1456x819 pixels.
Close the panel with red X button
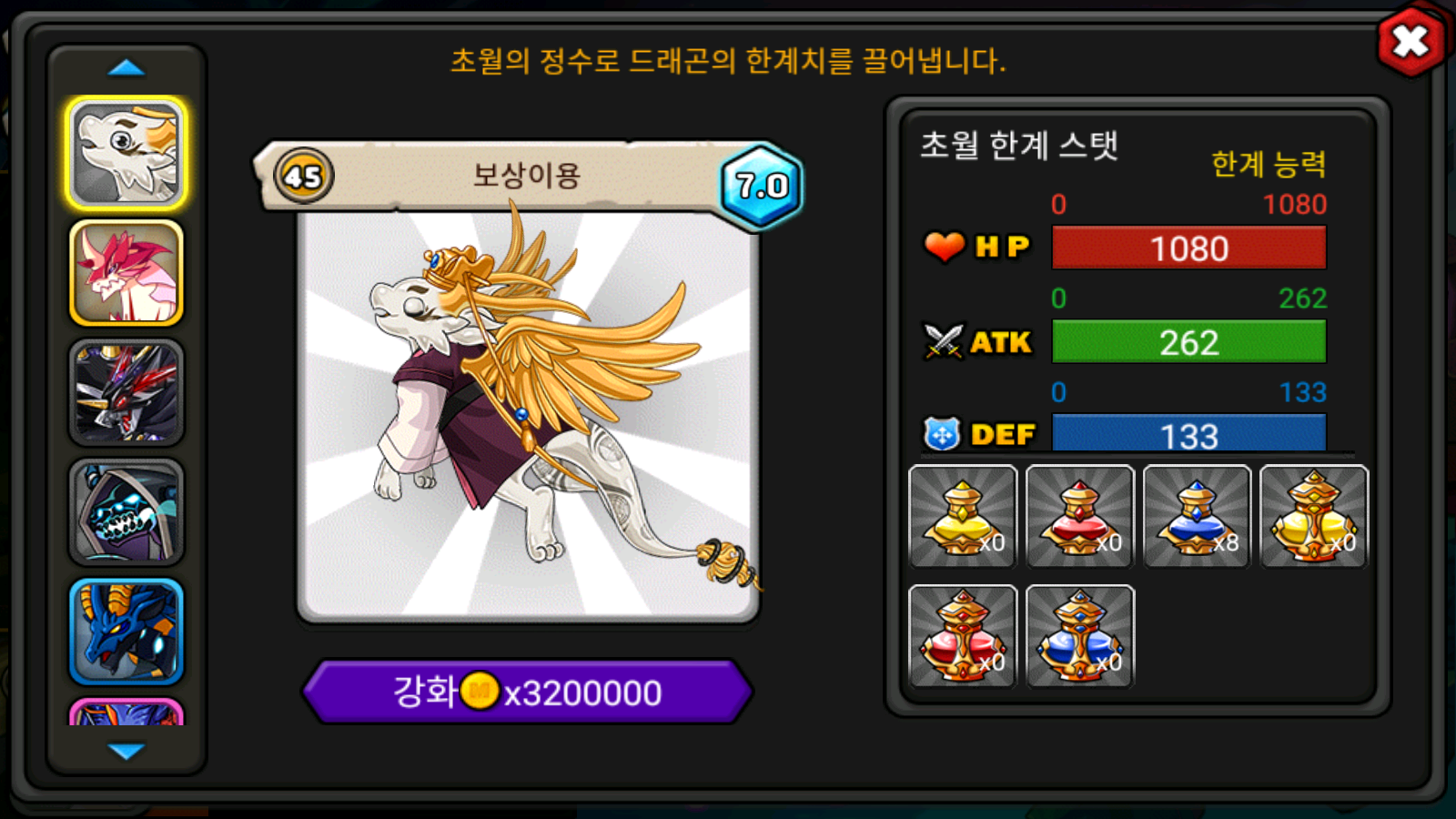pos(1411,41)
